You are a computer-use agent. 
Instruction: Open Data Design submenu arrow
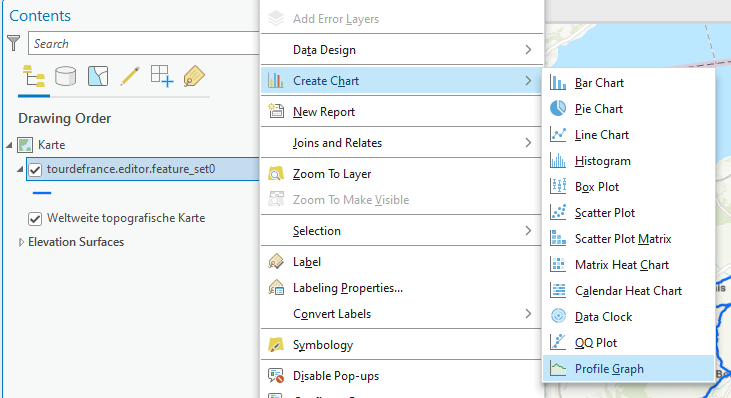[x=528, y=49]
